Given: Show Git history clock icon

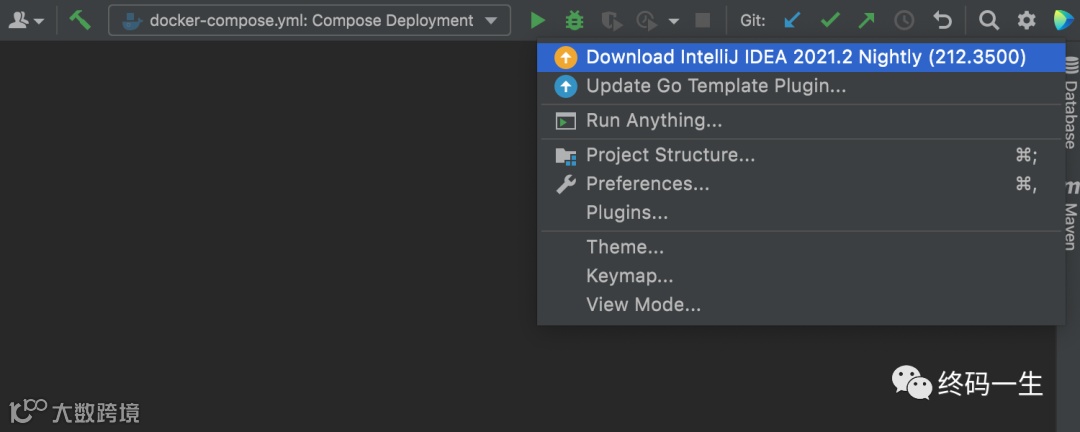Looking at the screenshot, I should (x=904, y=20).
